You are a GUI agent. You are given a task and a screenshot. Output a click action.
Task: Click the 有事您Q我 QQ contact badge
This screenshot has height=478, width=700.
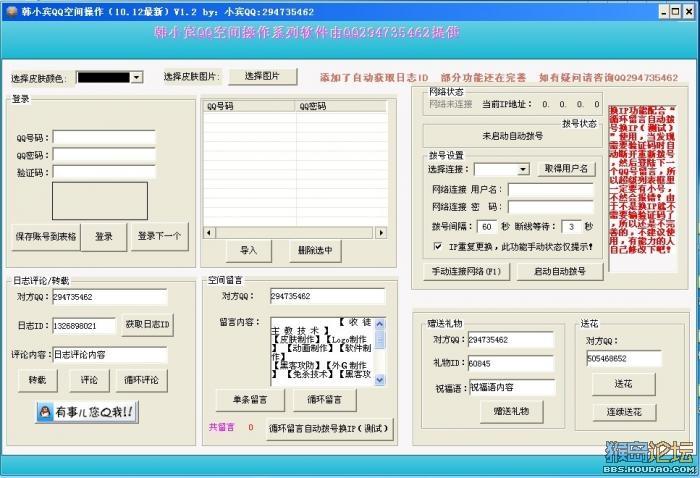87,411
